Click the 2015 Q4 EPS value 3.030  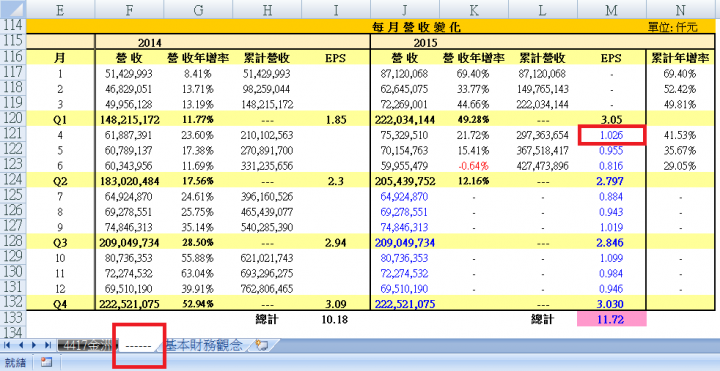coord(611,304)
